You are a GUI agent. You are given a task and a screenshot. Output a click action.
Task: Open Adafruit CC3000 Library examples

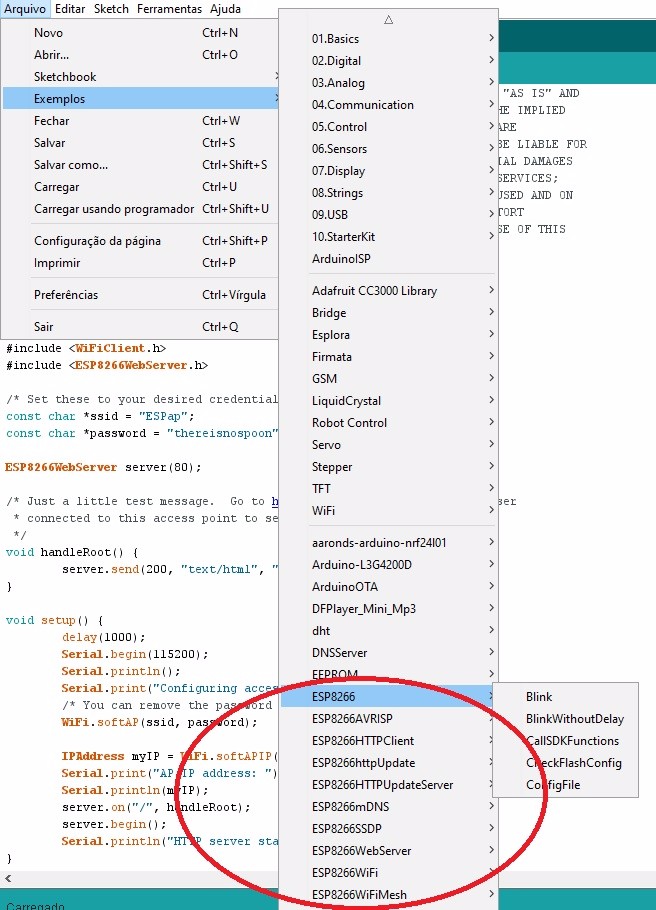coord(388,291)
